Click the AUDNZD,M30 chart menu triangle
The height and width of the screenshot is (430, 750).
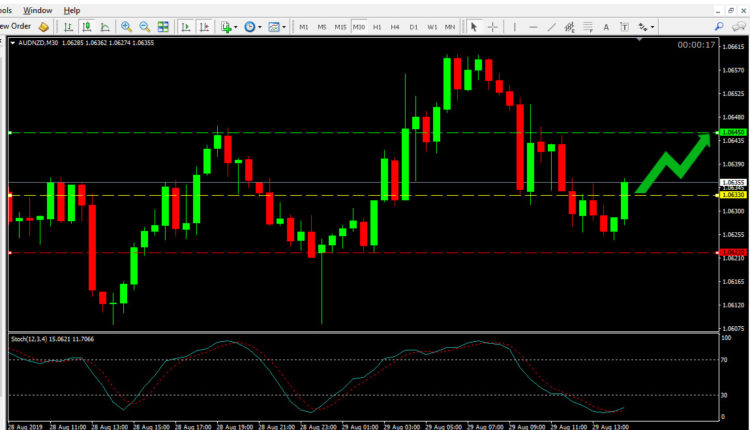point(13,43)
